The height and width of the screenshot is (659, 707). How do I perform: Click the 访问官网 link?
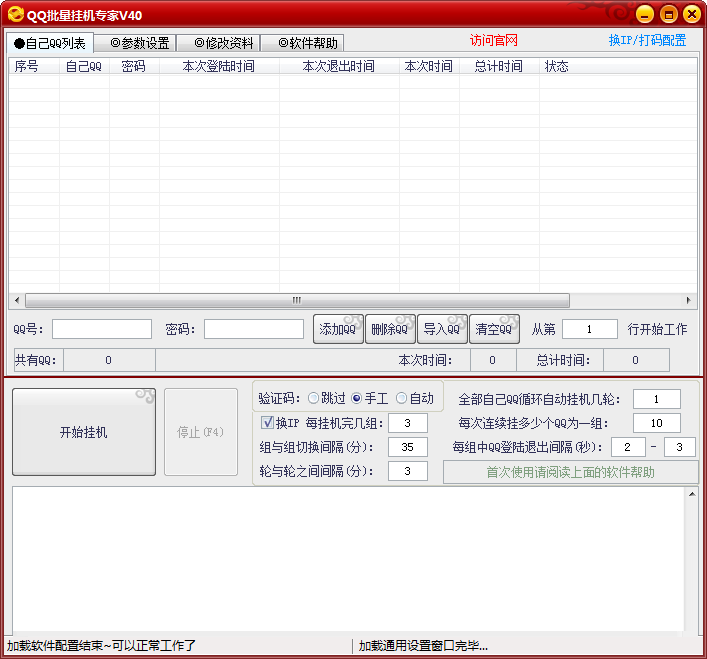(493, 41)
